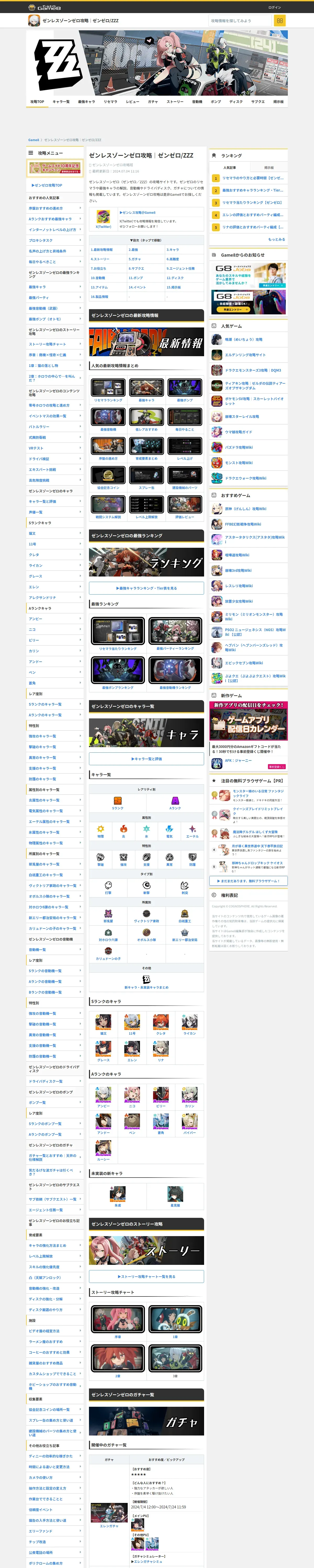Select the ガチャ nav tab
The width and height of the screenshot is (314, 1568).
click(x=153, y=102)
